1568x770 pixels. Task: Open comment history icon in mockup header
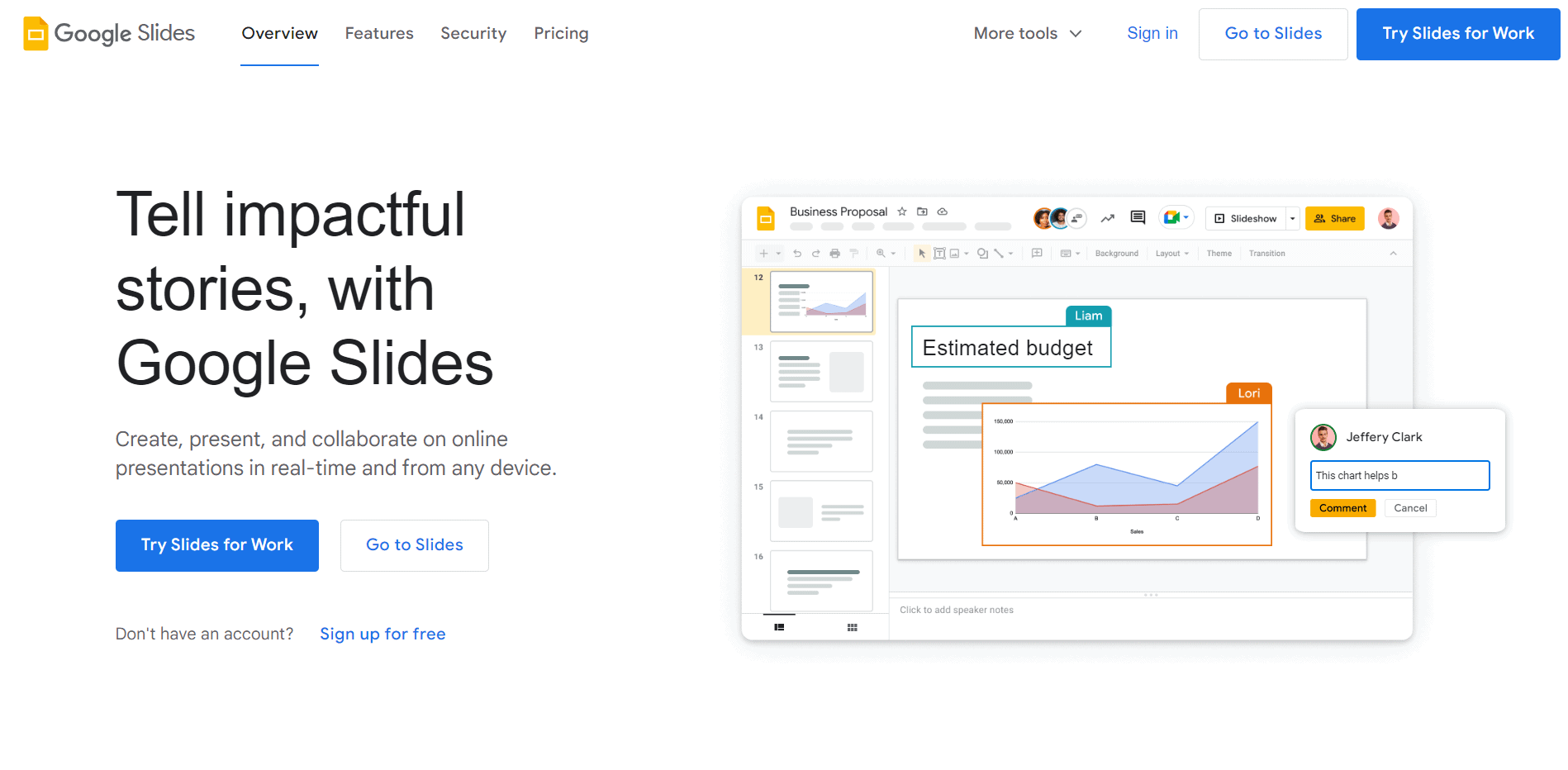click(x=1138, y=217)
